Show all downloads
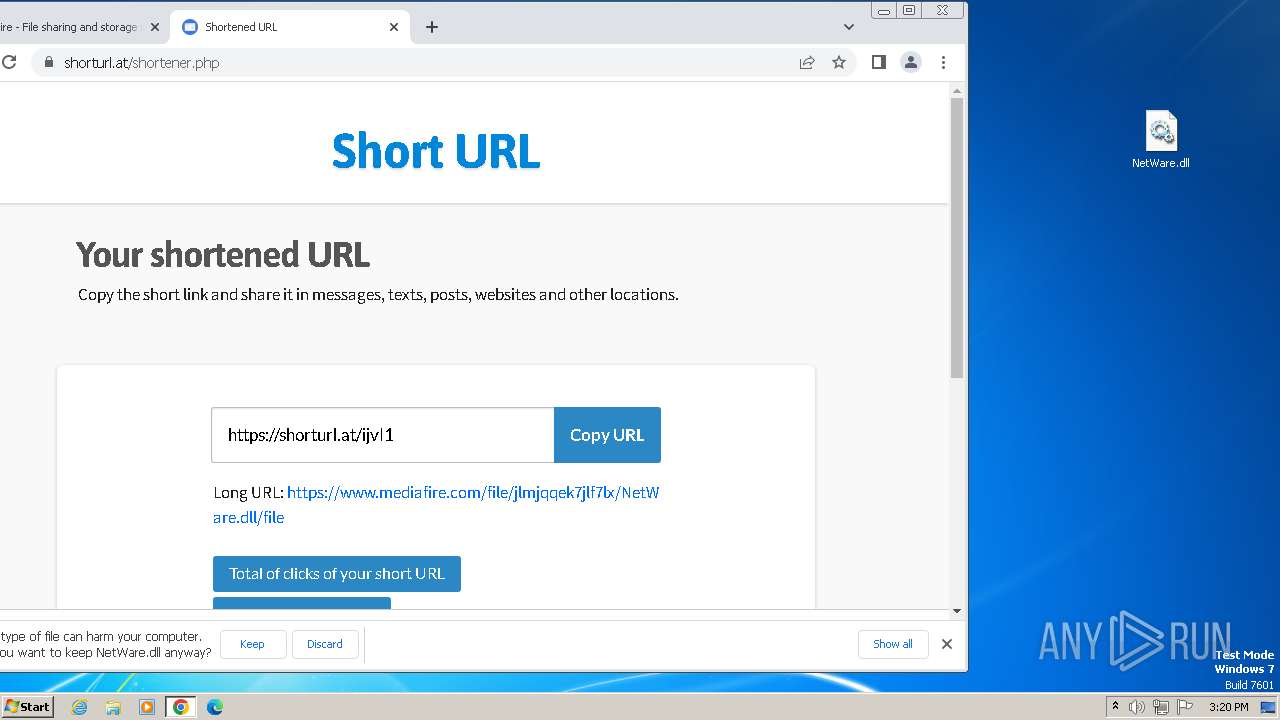The width and height of the screenshot is (1280, 720). click(x=893, y=644)
